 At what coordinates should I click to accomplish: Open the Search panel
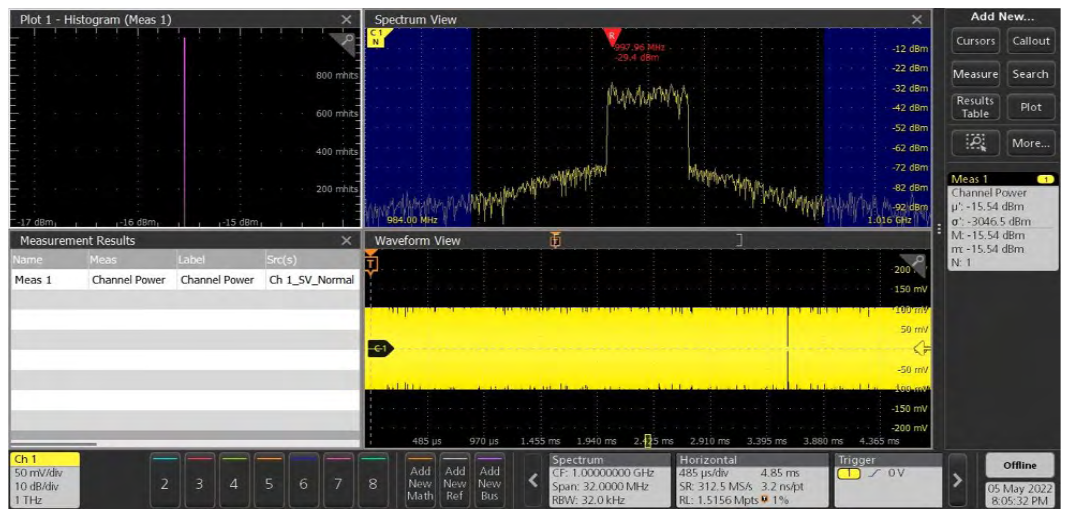(x=1030, y=74)
